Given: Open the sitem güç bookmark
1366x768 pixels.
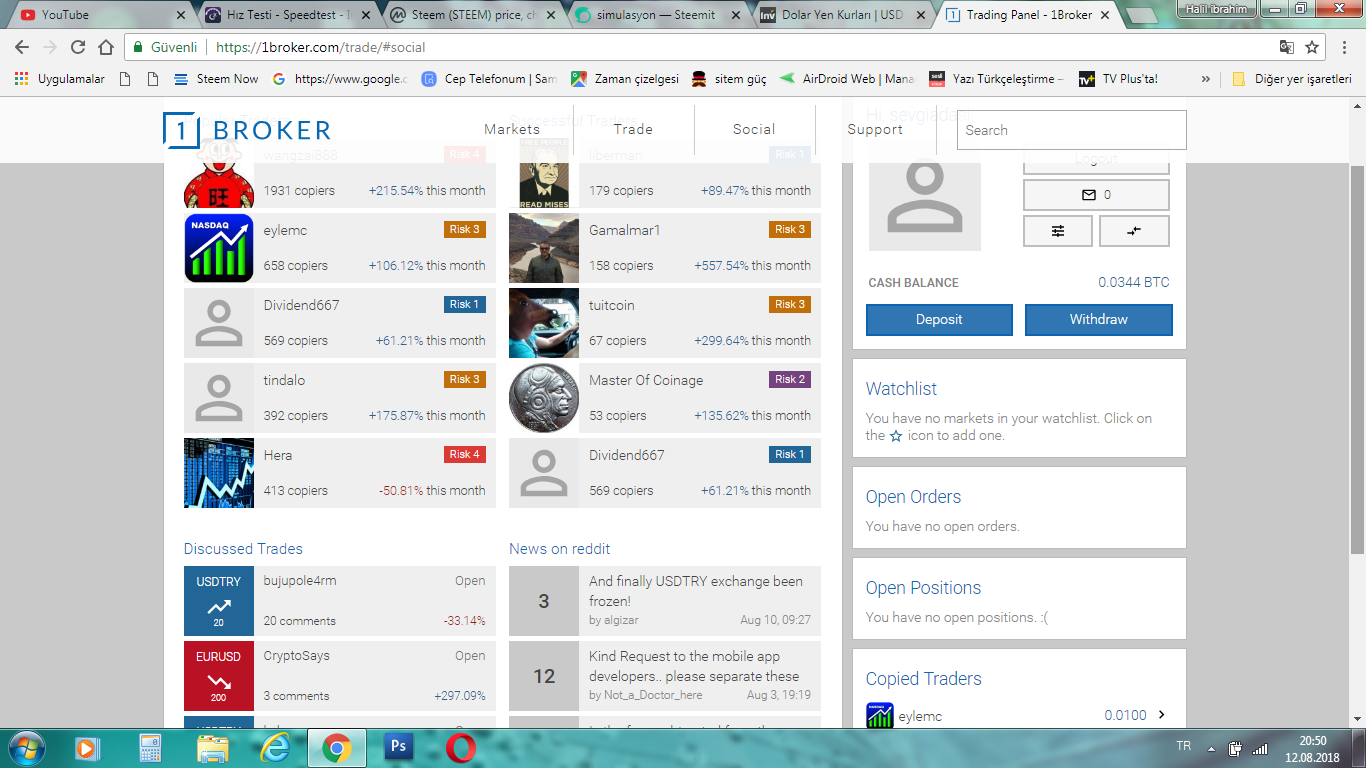Looking at the screenshot, I should [x=730, y=79].
